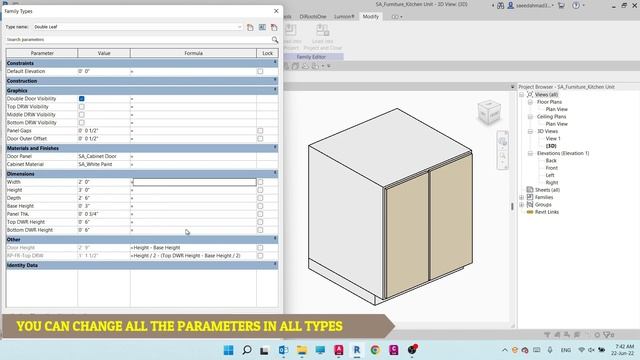
Task: Open Chrome from the taskbar
Action: (375, 350)
